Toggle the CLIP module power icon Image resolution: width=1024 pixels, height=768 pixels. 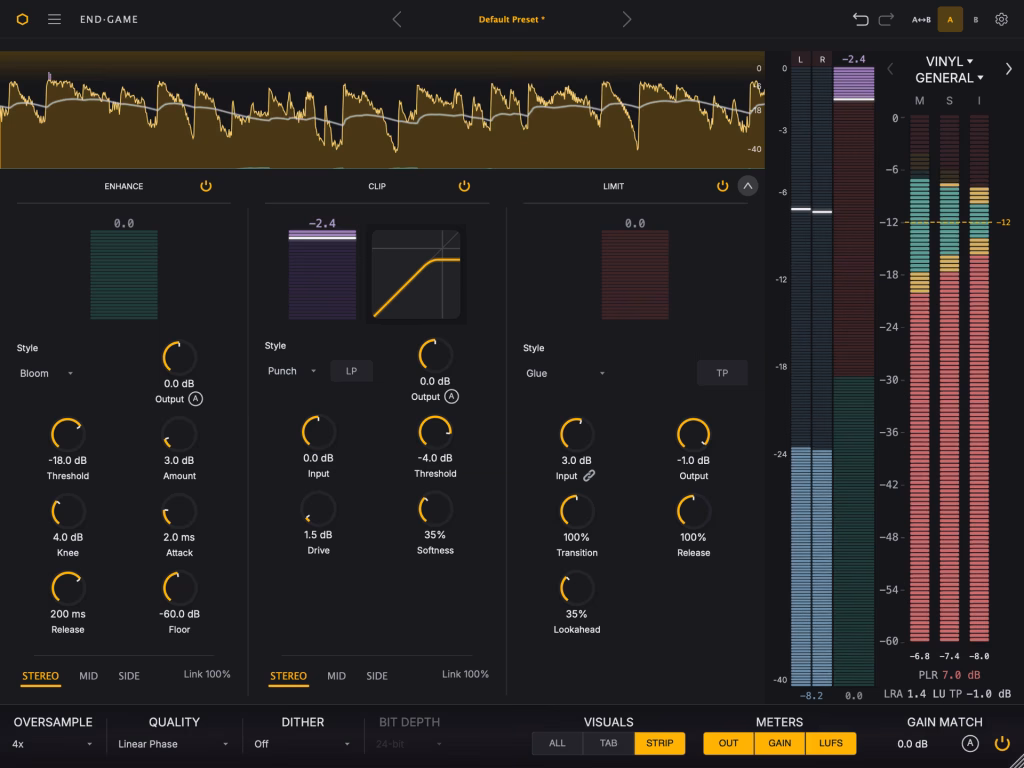[464, 186]
